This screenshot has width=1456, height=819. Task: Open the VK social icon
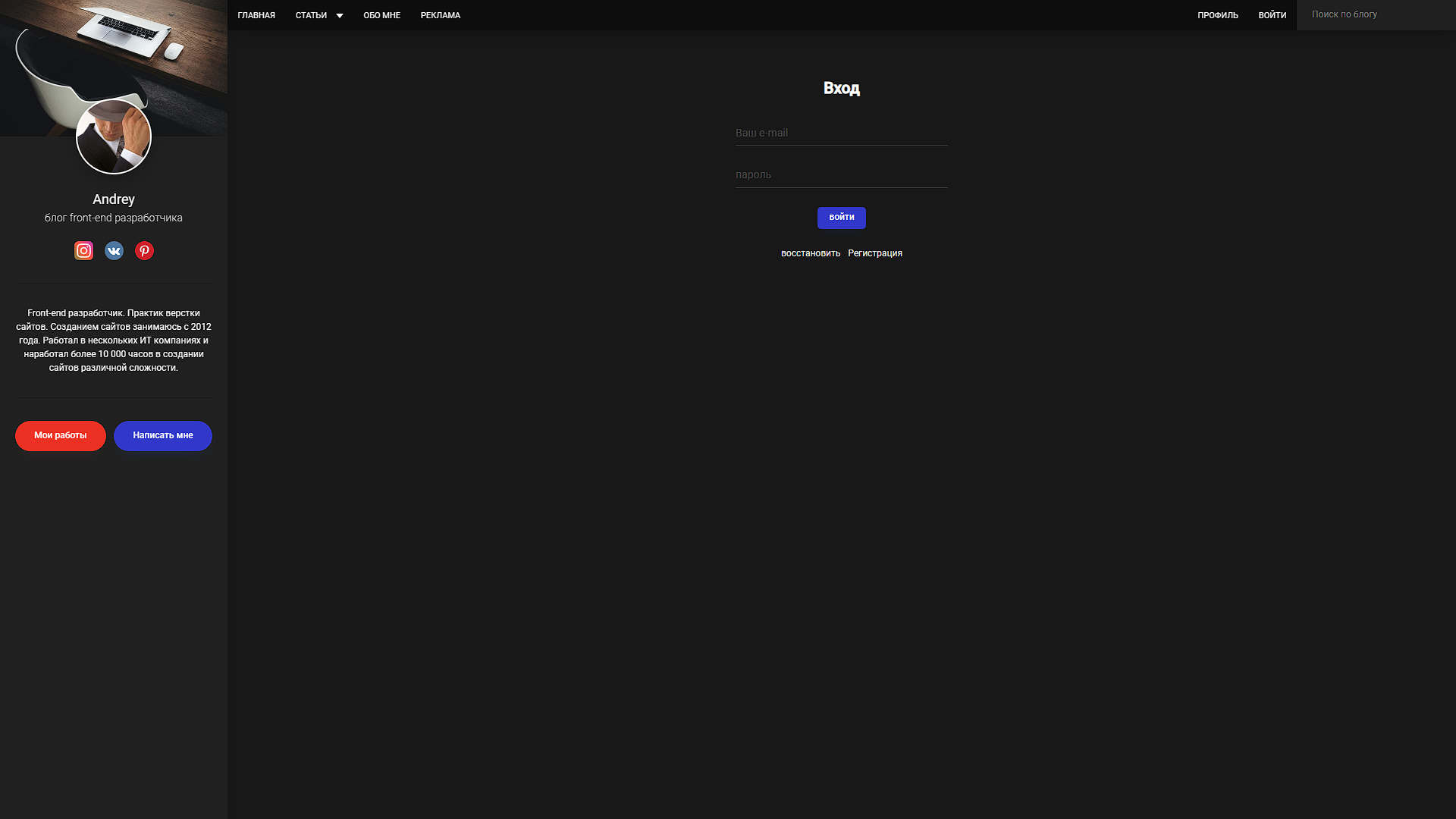(114, 251)
